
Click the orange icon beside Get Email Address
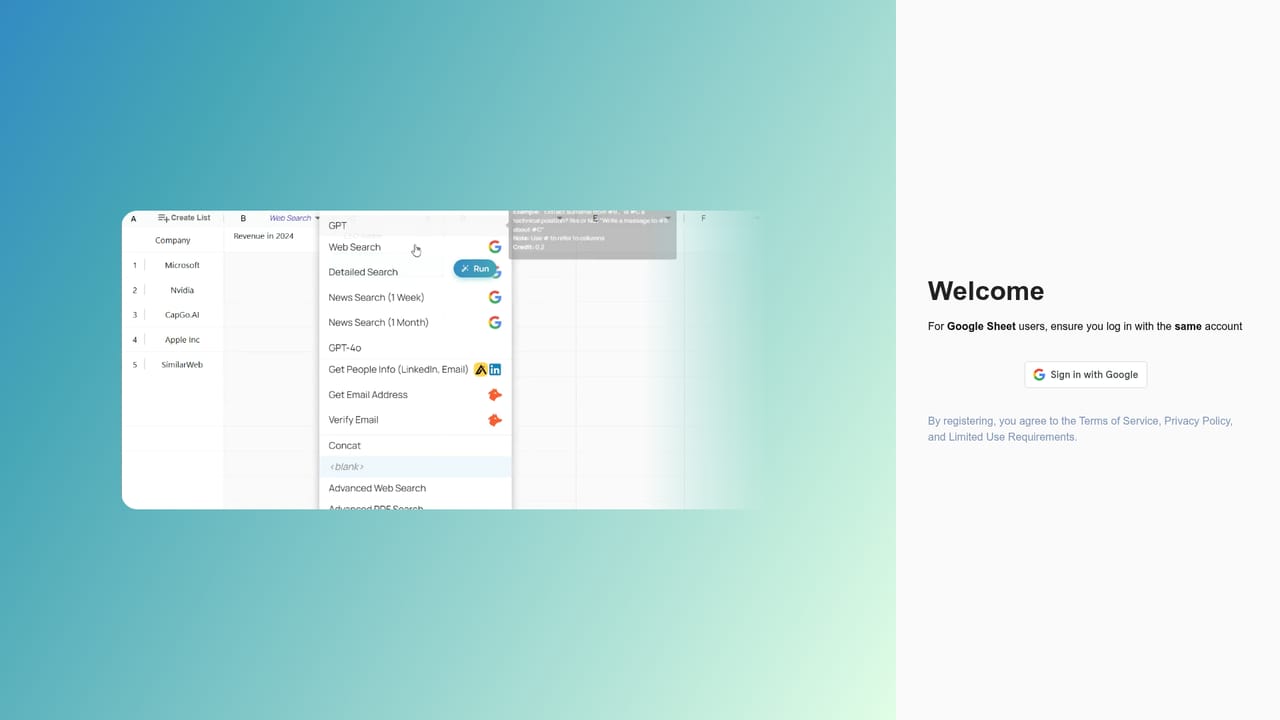coord(494,395)
